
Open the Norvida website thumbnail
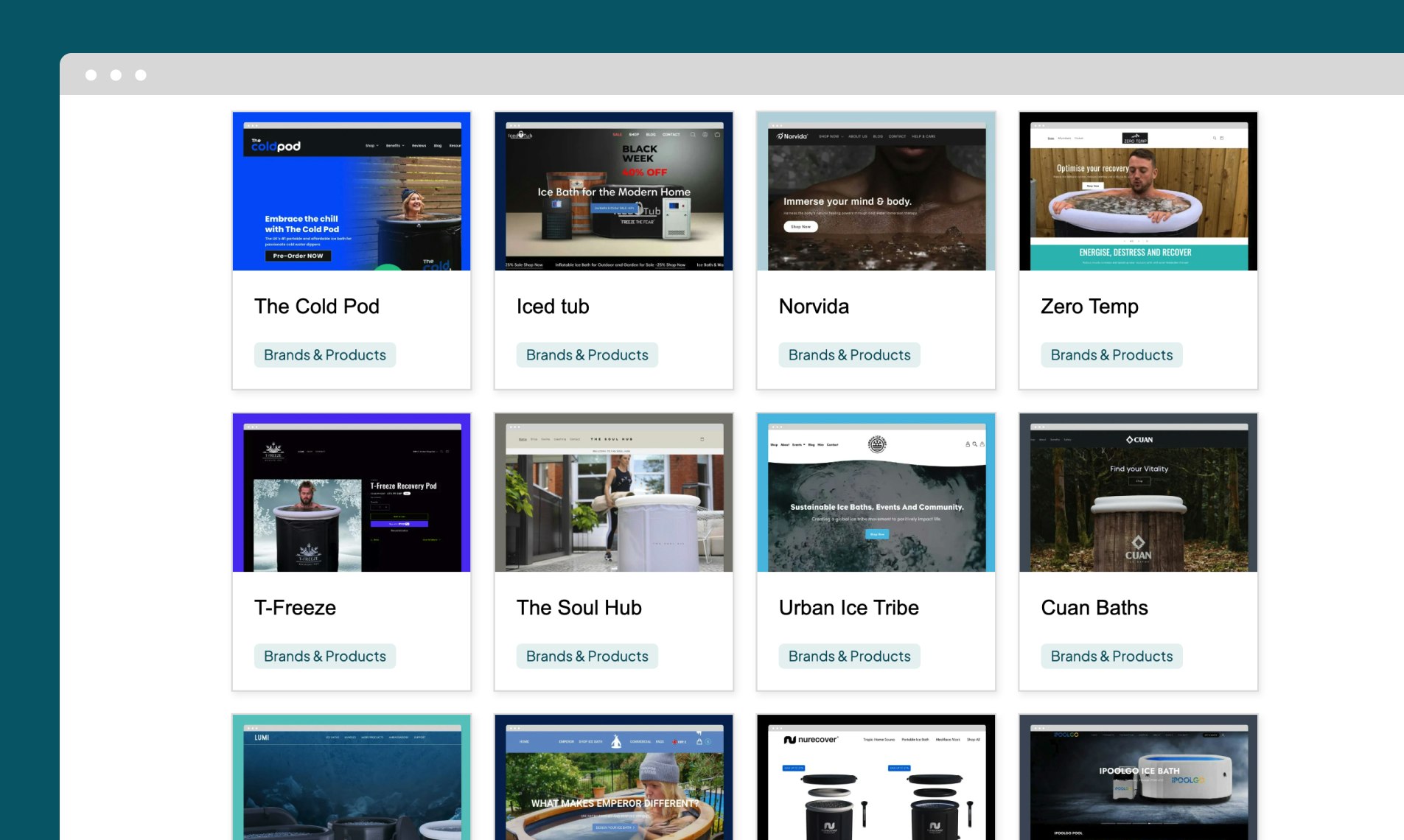[876, 191]
